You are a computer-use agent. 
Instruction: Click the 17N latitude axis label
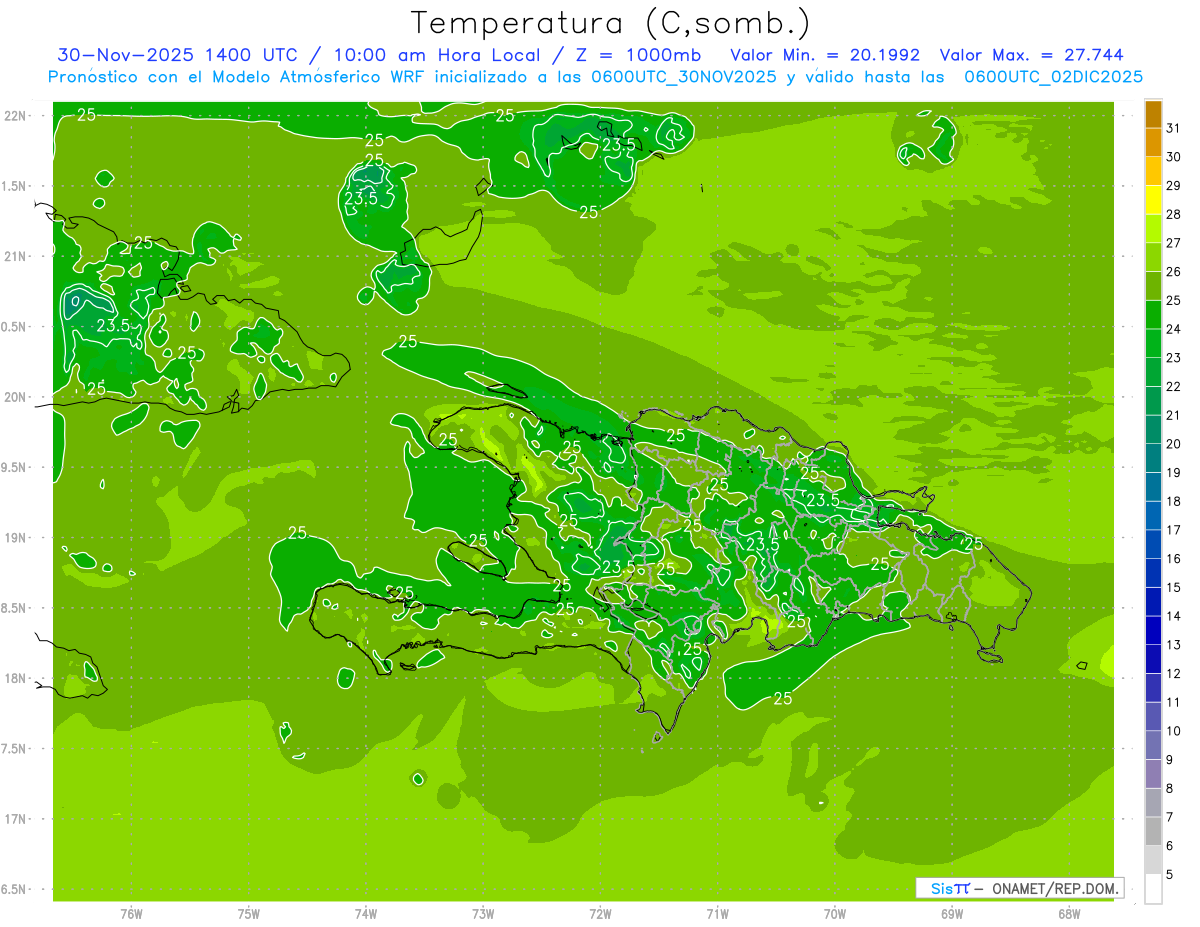17,819
